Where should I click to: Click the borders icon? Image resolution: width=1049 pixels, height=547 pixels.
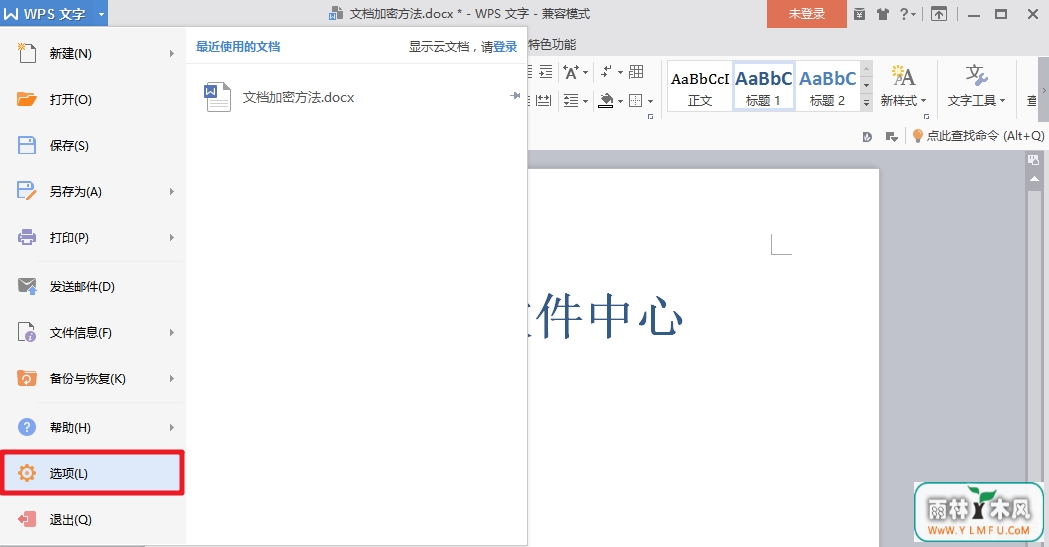click(x=636, y=101)
